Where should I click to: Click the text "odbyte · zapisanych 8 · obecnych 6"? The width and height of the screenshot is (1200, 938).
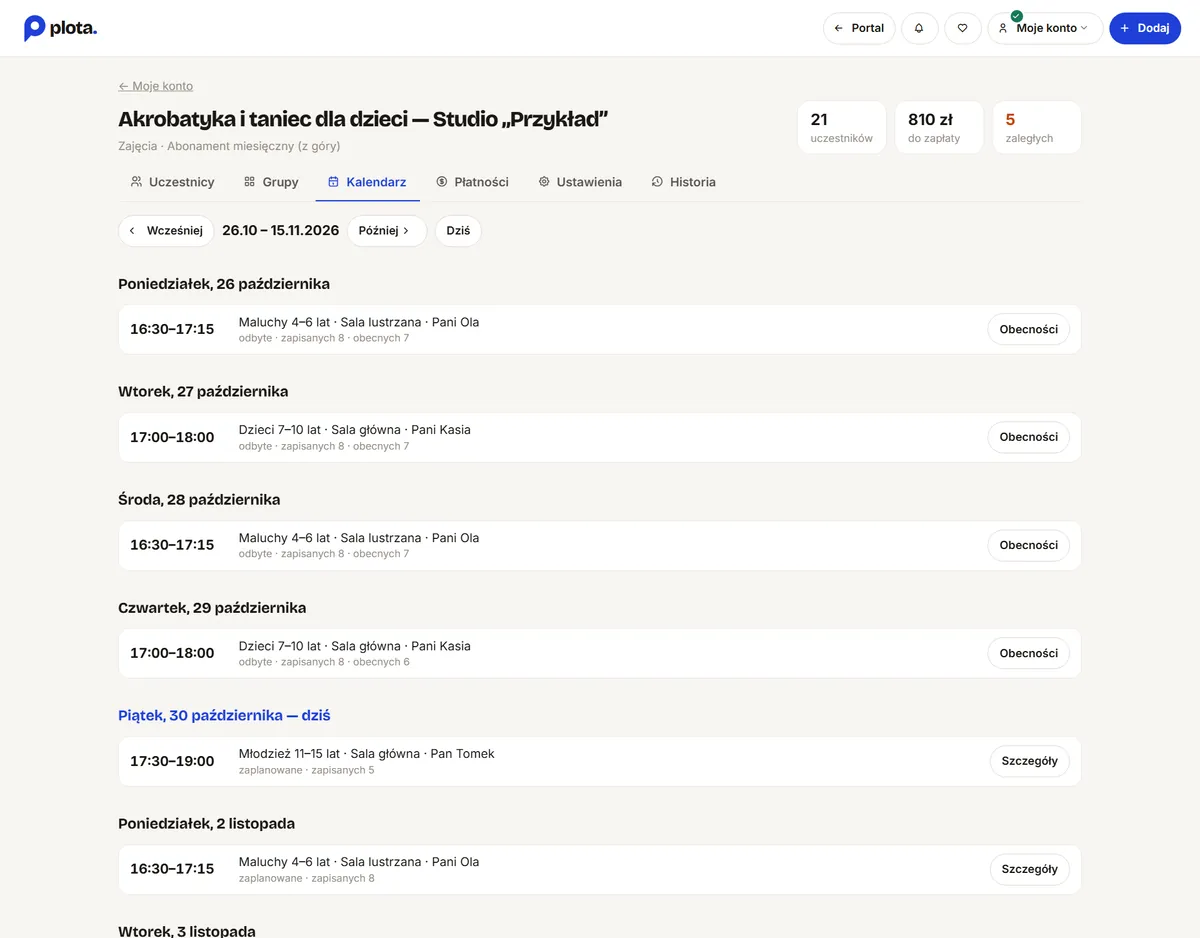coord(324,662)
